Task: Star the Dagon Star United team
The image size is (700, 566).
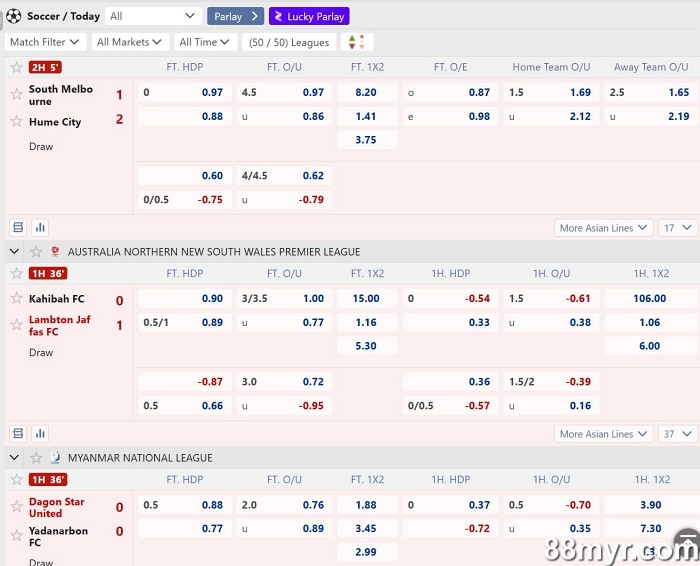Action: 17,506
